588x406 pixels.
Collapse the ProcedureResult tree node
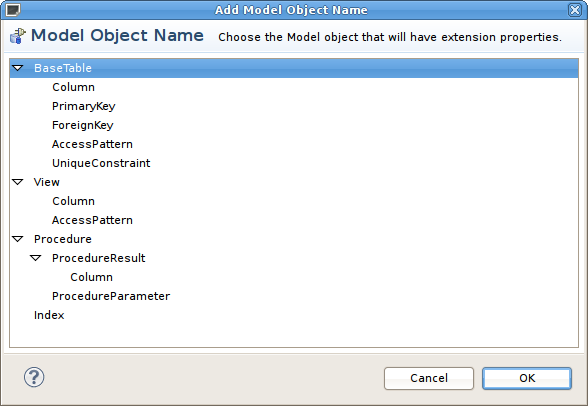36,258
